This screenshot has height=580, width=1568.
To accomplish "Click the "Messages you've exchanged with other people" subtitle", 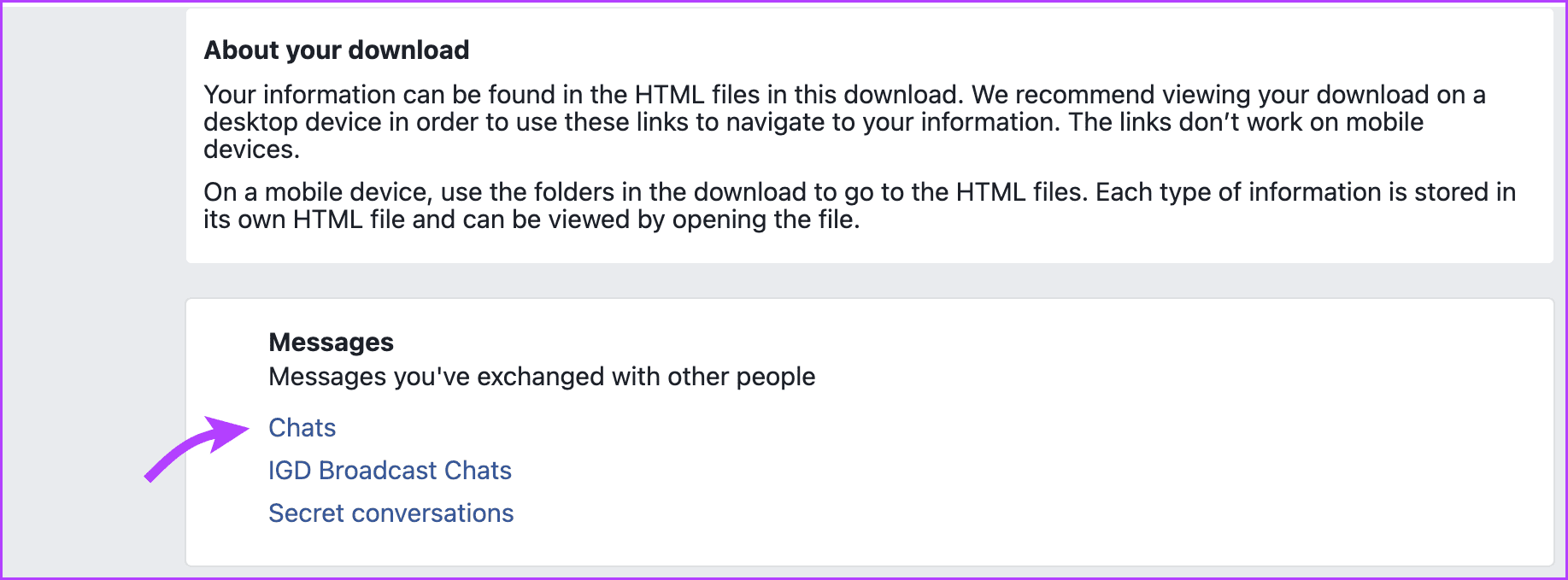I will pyautogui.click(x=542, y=377).
